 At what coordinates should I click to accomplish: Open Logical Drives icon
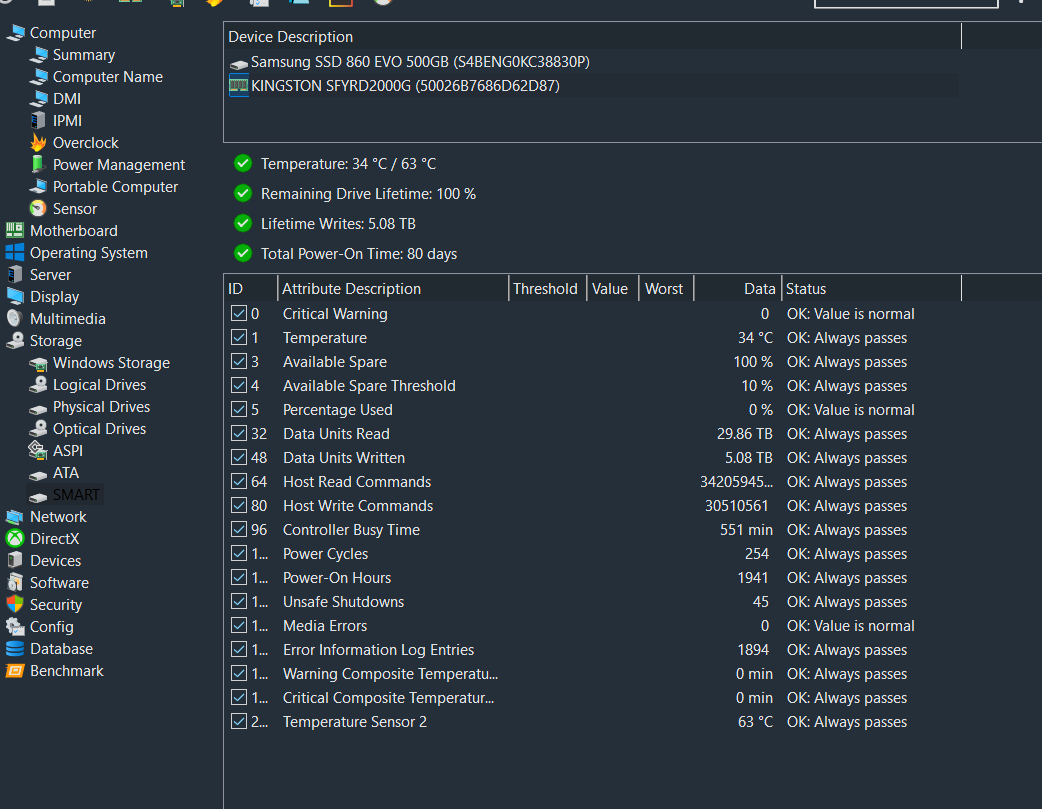[x=39, y=384]
